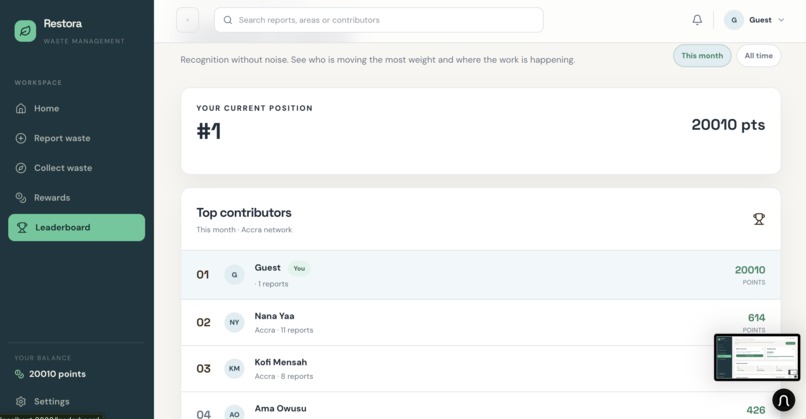Click the Guest avatar circle in header
The image size is (806, 419).
734,20
